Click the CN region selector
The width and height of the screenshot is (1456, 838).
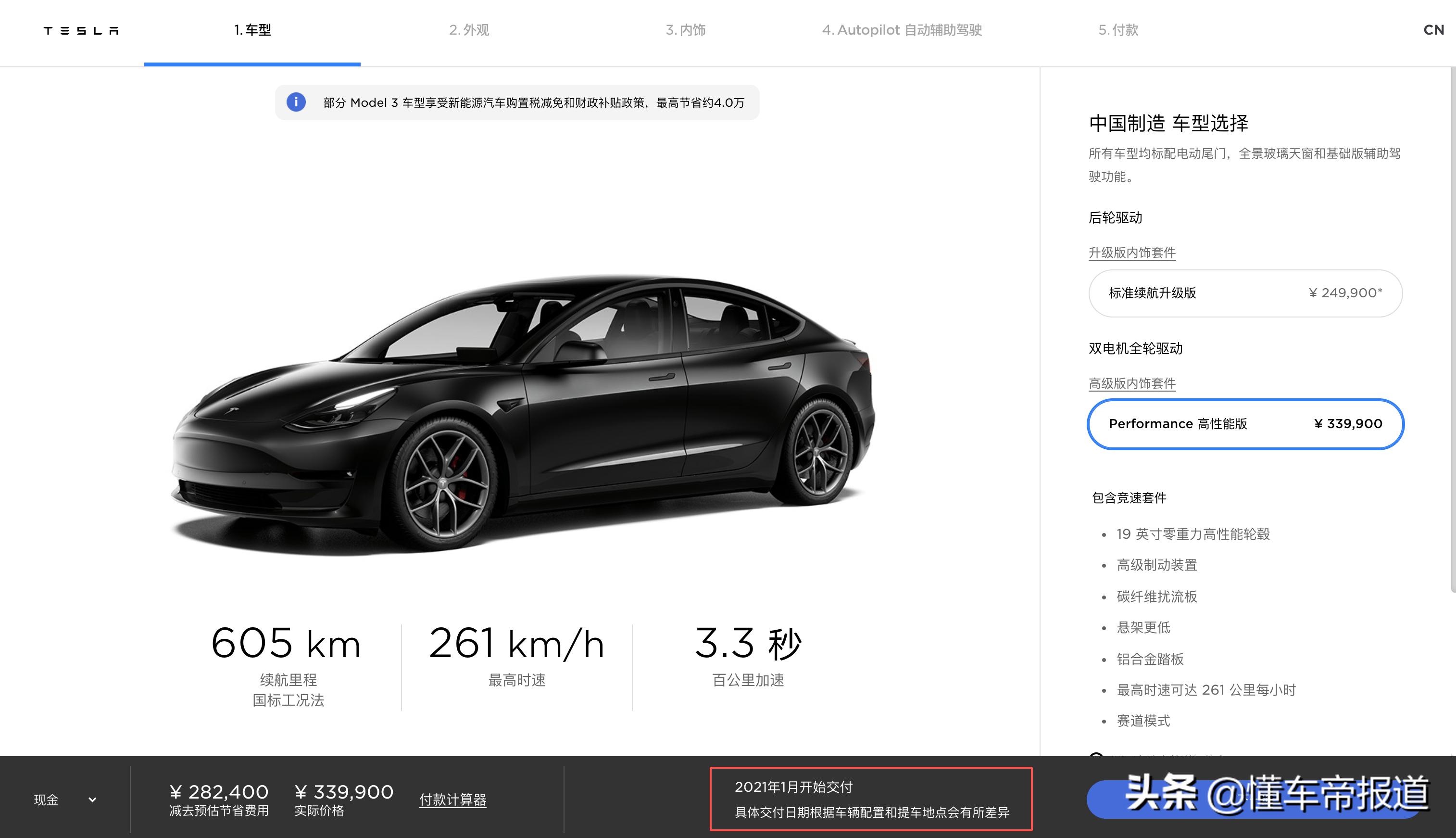point(1433,30)
